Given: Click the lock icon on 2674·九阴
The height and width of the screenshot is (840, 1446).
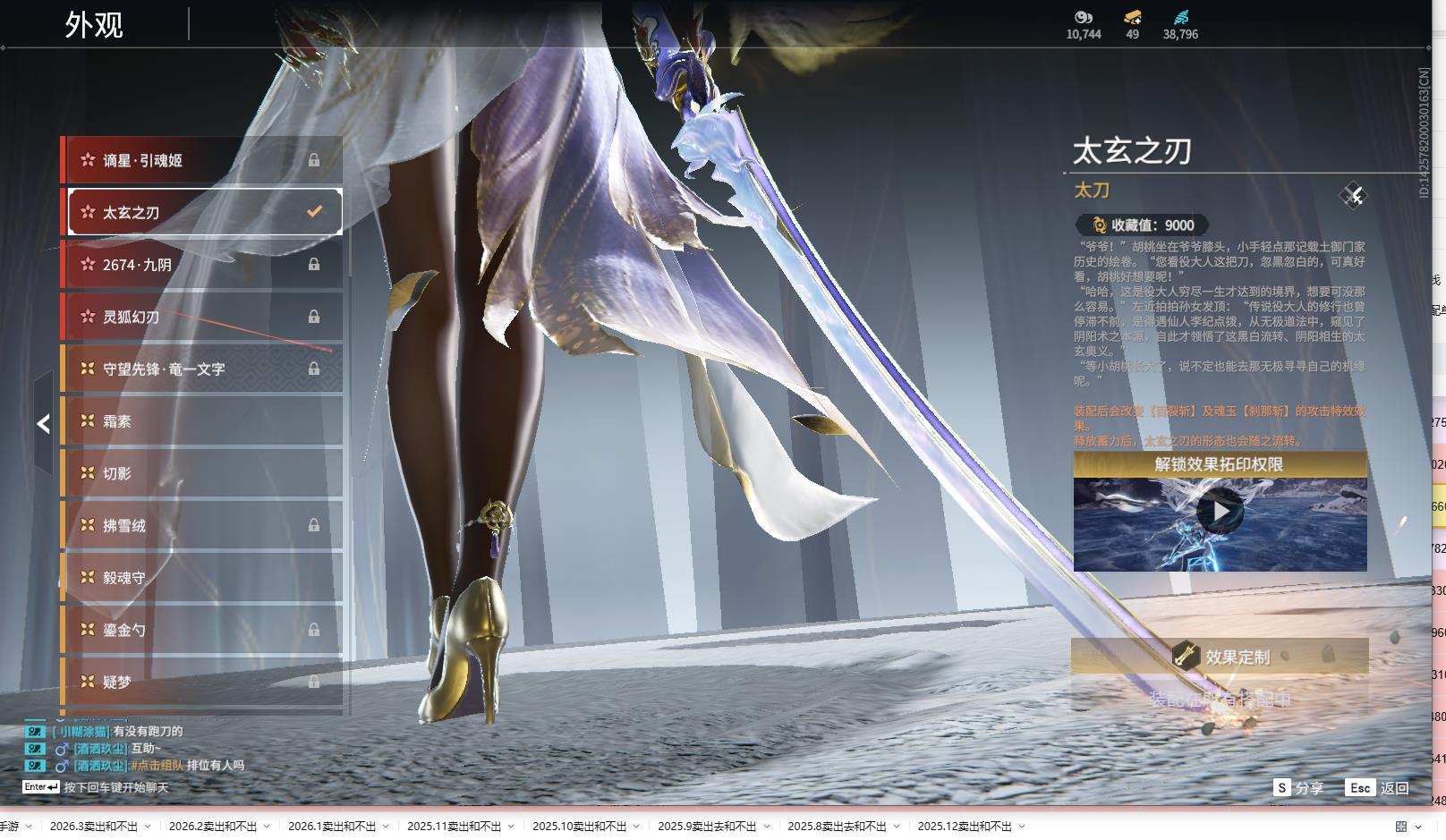Looking at the screenshot, I should click(314, 265).
